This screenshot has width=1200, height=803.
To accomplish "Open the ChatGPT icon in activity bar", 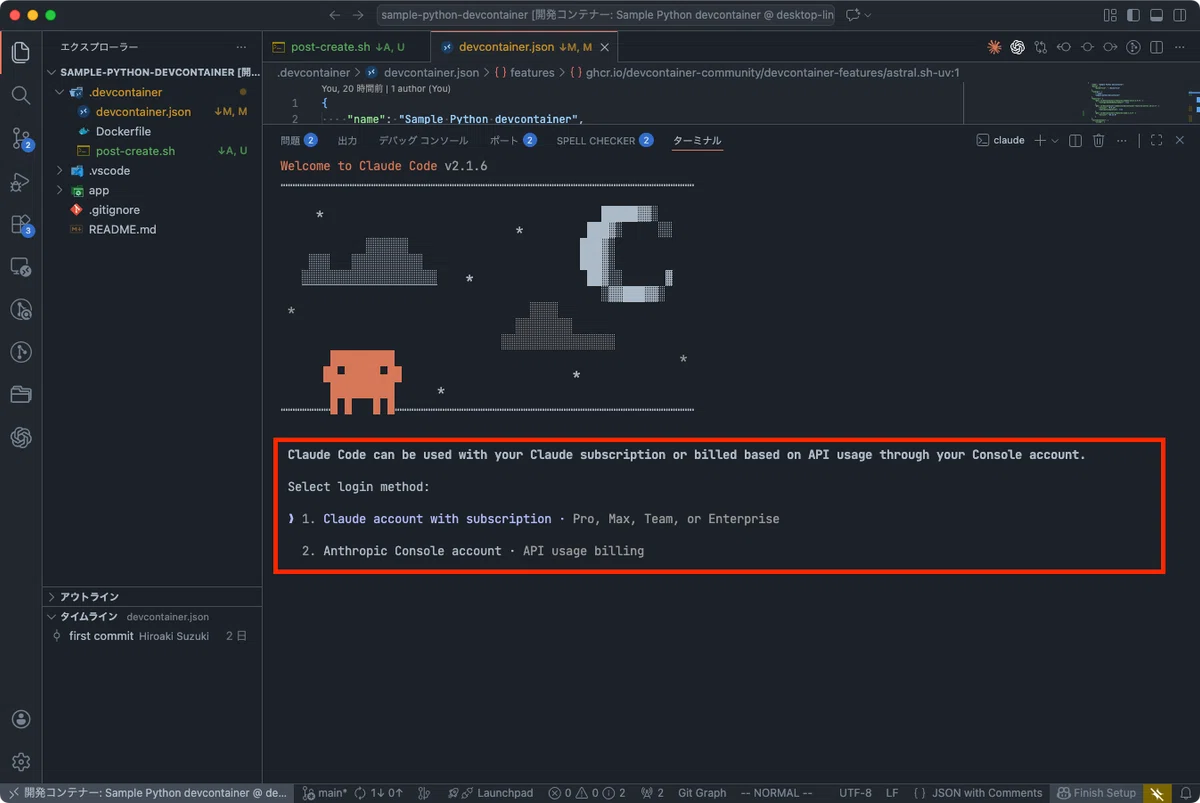I will coord(21,437).
